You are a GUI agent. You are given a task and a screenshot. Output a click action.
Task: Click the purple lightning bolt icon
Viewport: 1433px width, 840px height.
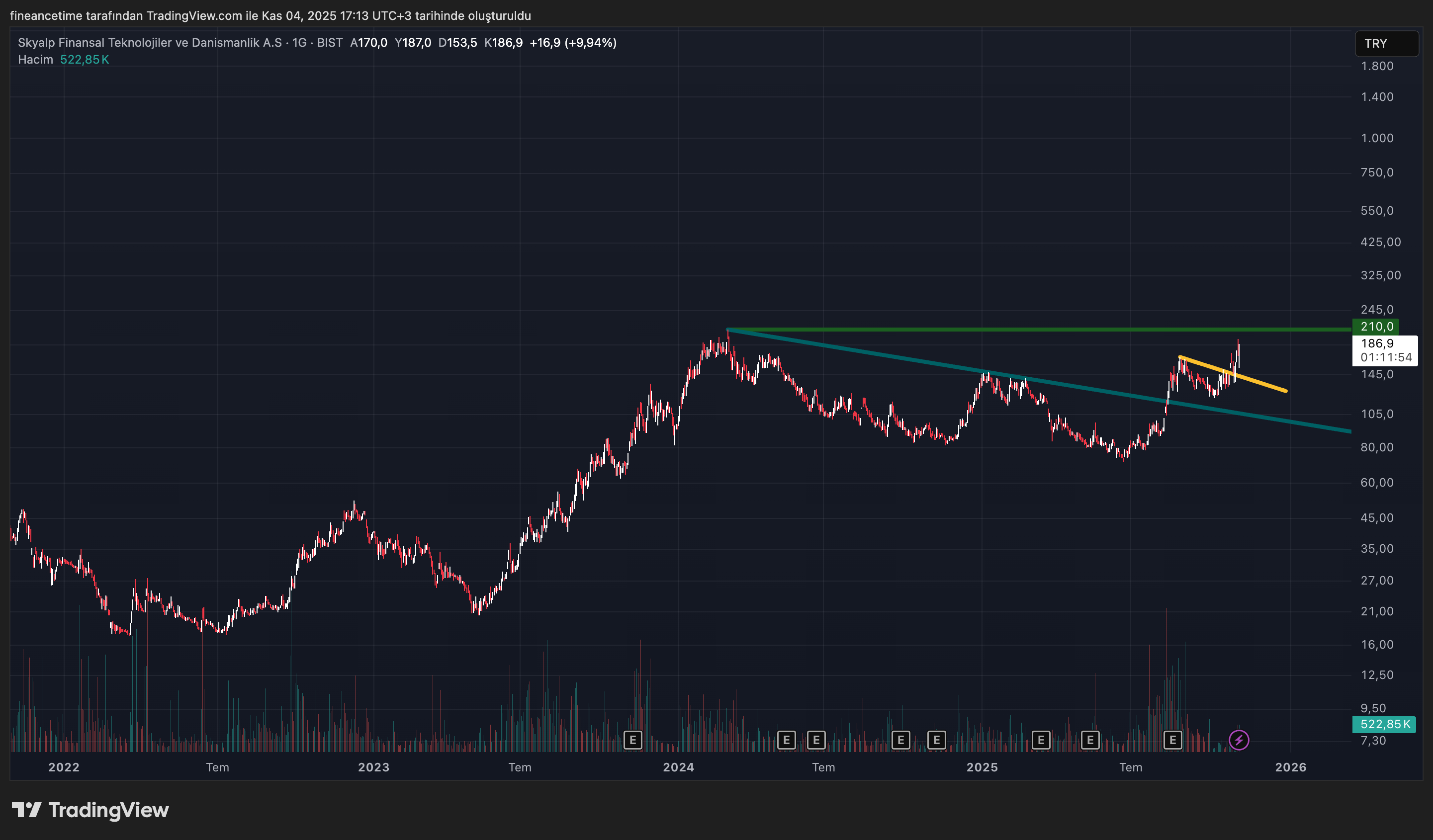coord(1239,740)
